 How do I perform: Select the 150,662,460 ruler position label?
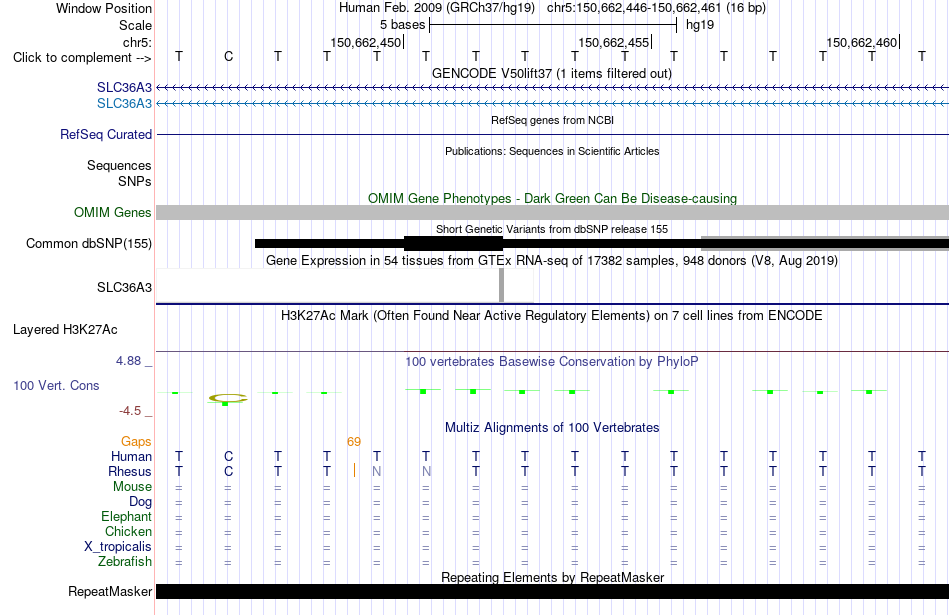[862, 42]
